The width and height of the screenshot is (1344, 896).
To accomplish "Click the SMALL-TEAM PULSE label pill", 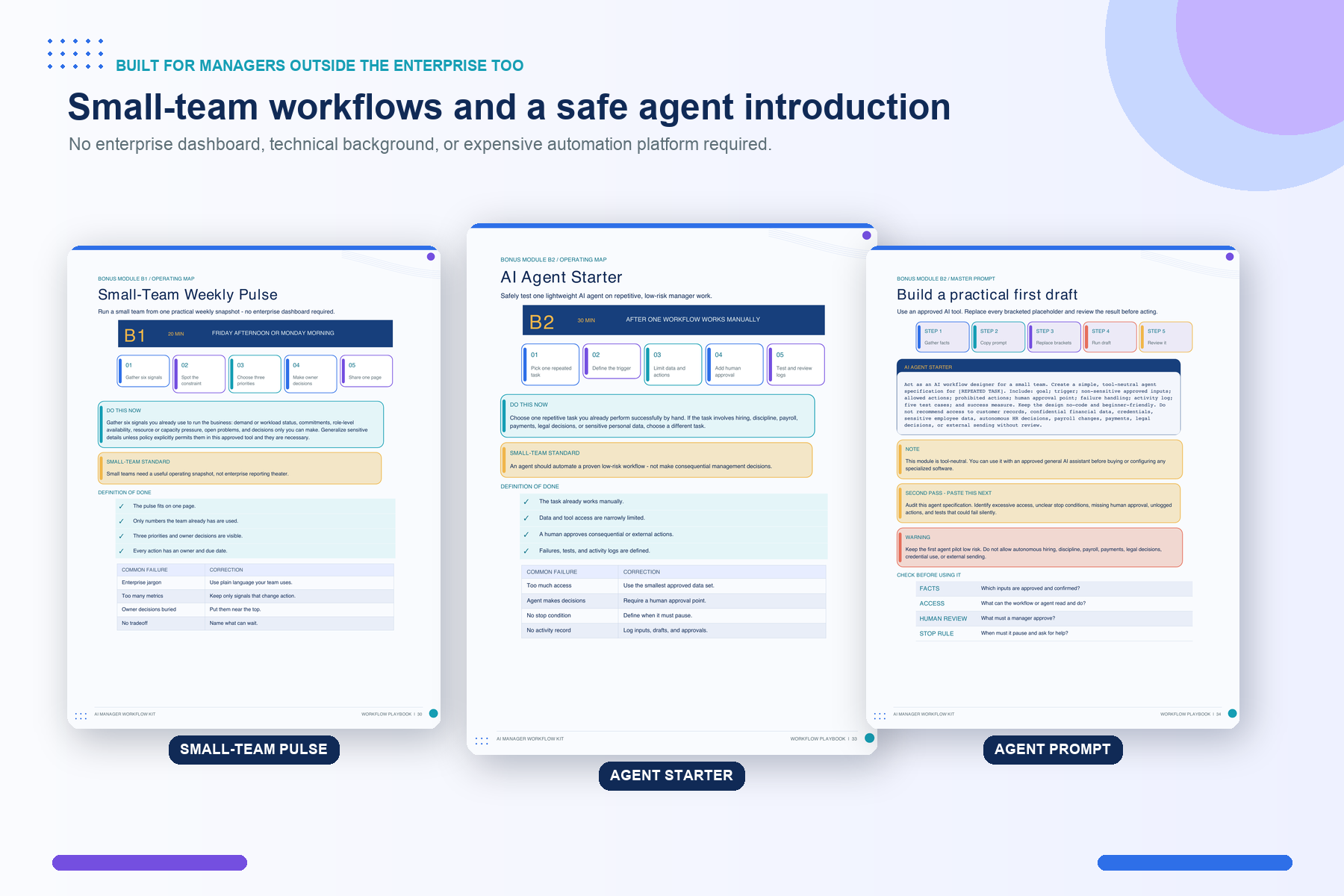I will click(254, 750).
